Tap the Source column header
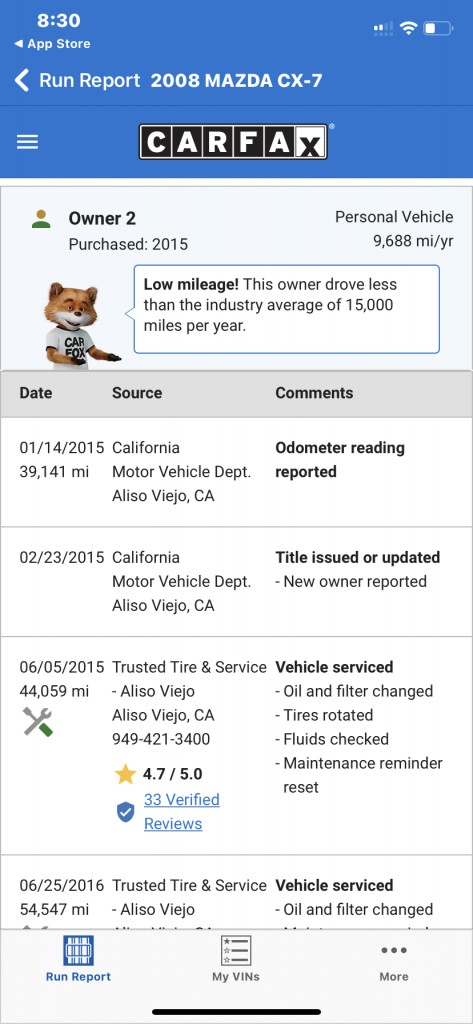Viewport: 473px width, 1024px height. (137, 392)
